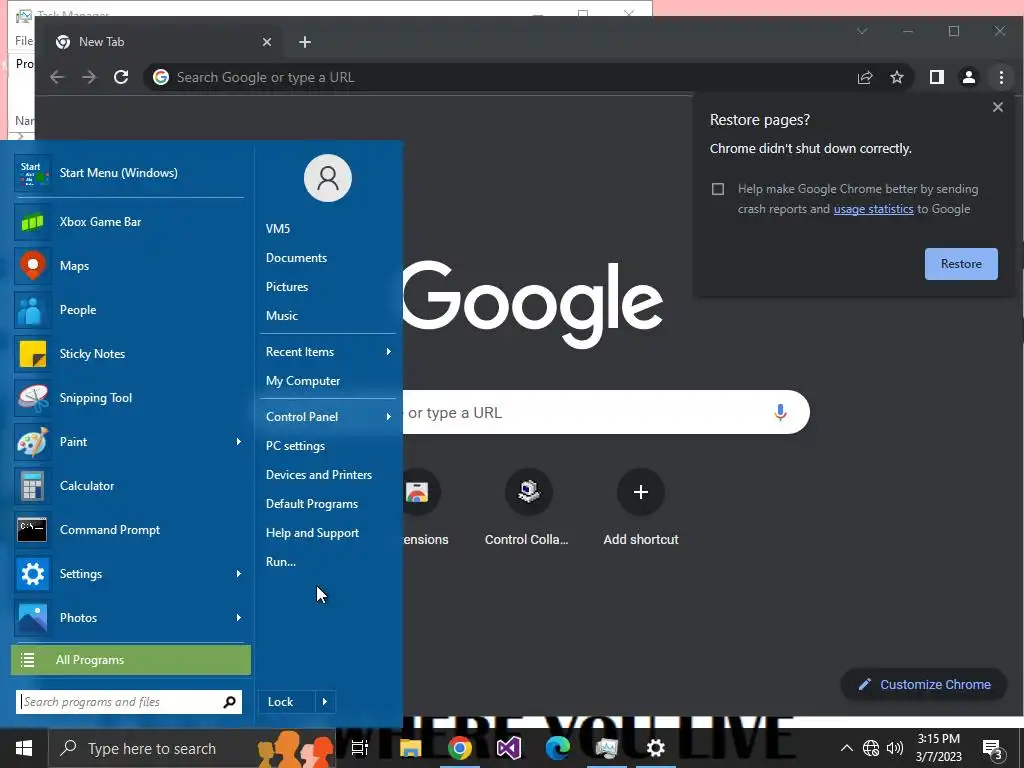Open Help and Support

click(312, 533)
